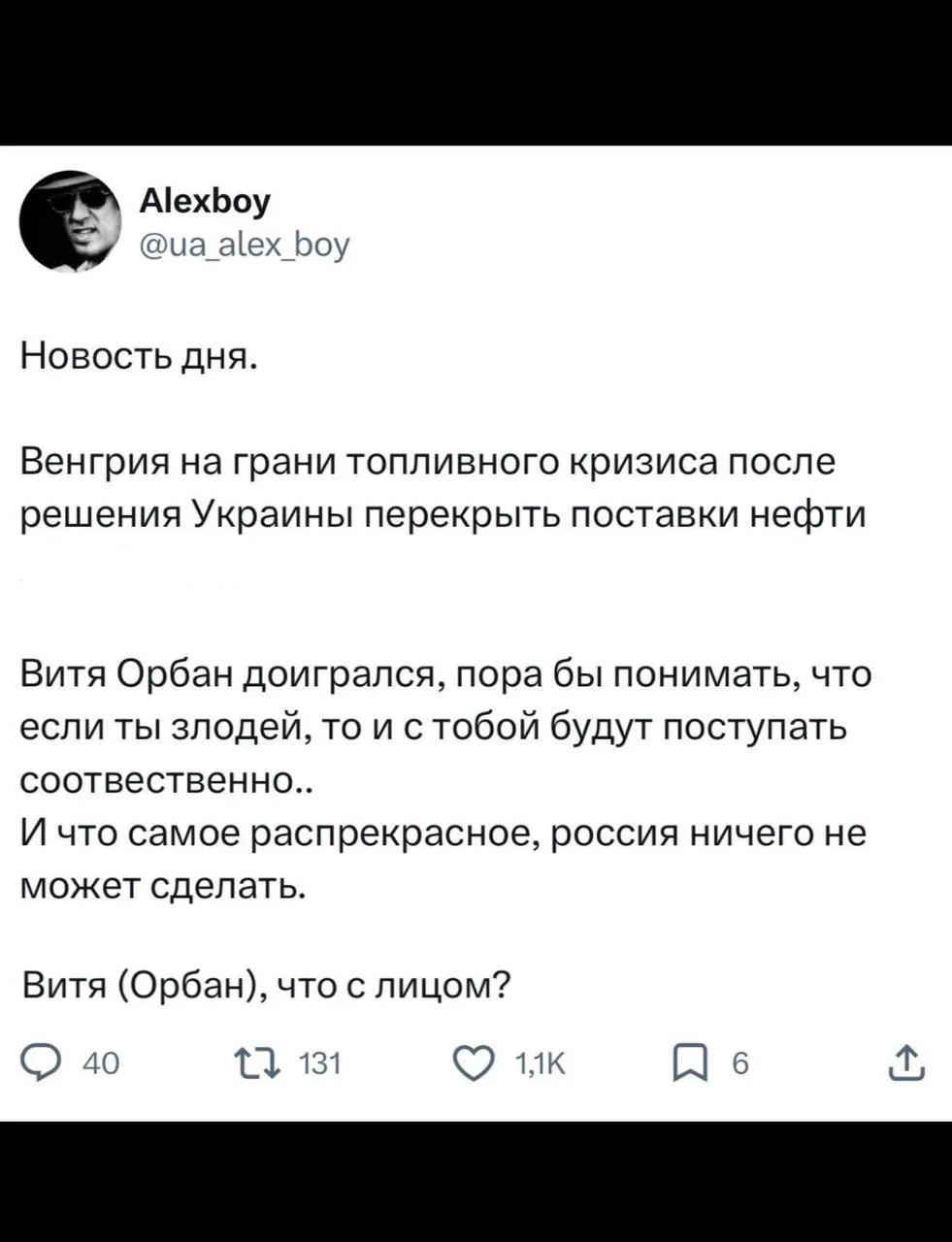Screen dimensions: 952x1242
Task: Click the line starting "если ты злодей"
Action: pos(434,726)
